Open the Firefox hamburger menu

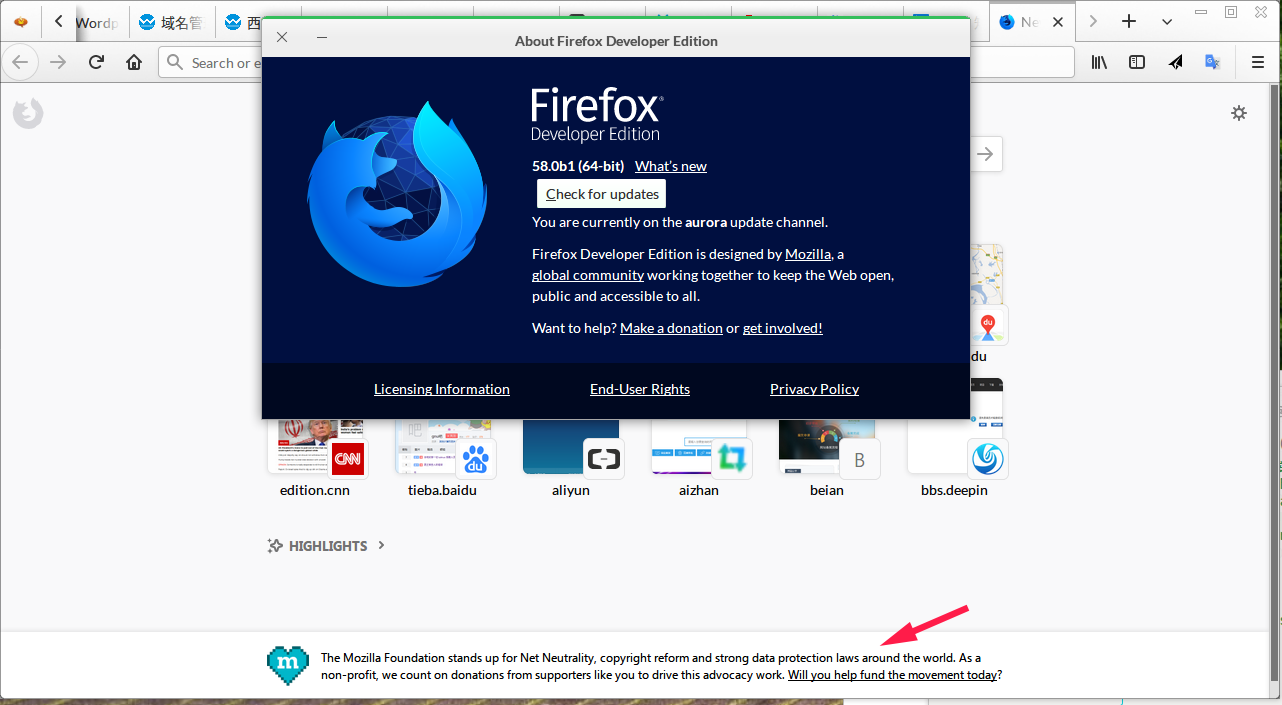pos(1258,62)
